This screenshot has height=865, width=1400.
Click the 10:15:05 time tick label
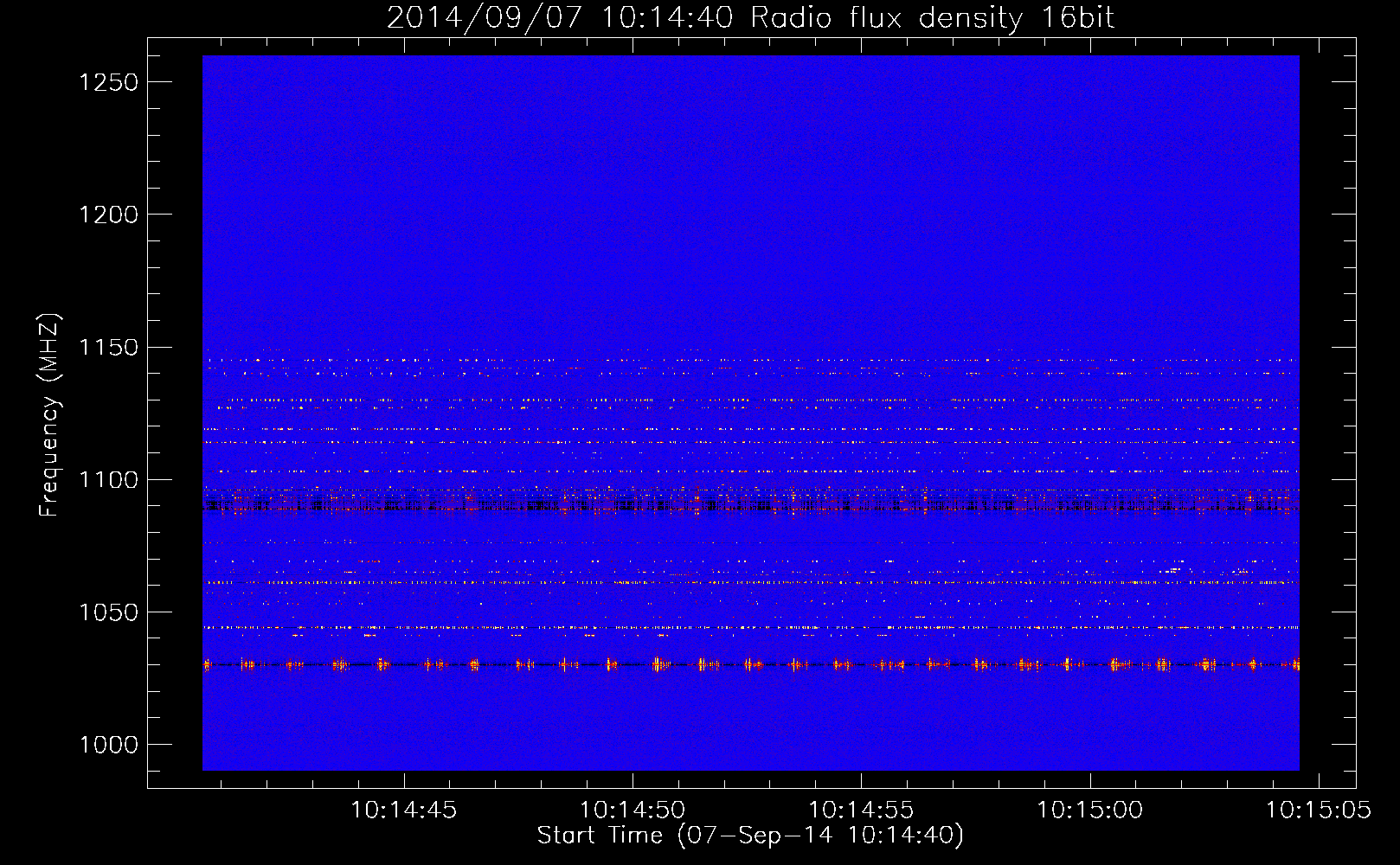[1319, 811]
